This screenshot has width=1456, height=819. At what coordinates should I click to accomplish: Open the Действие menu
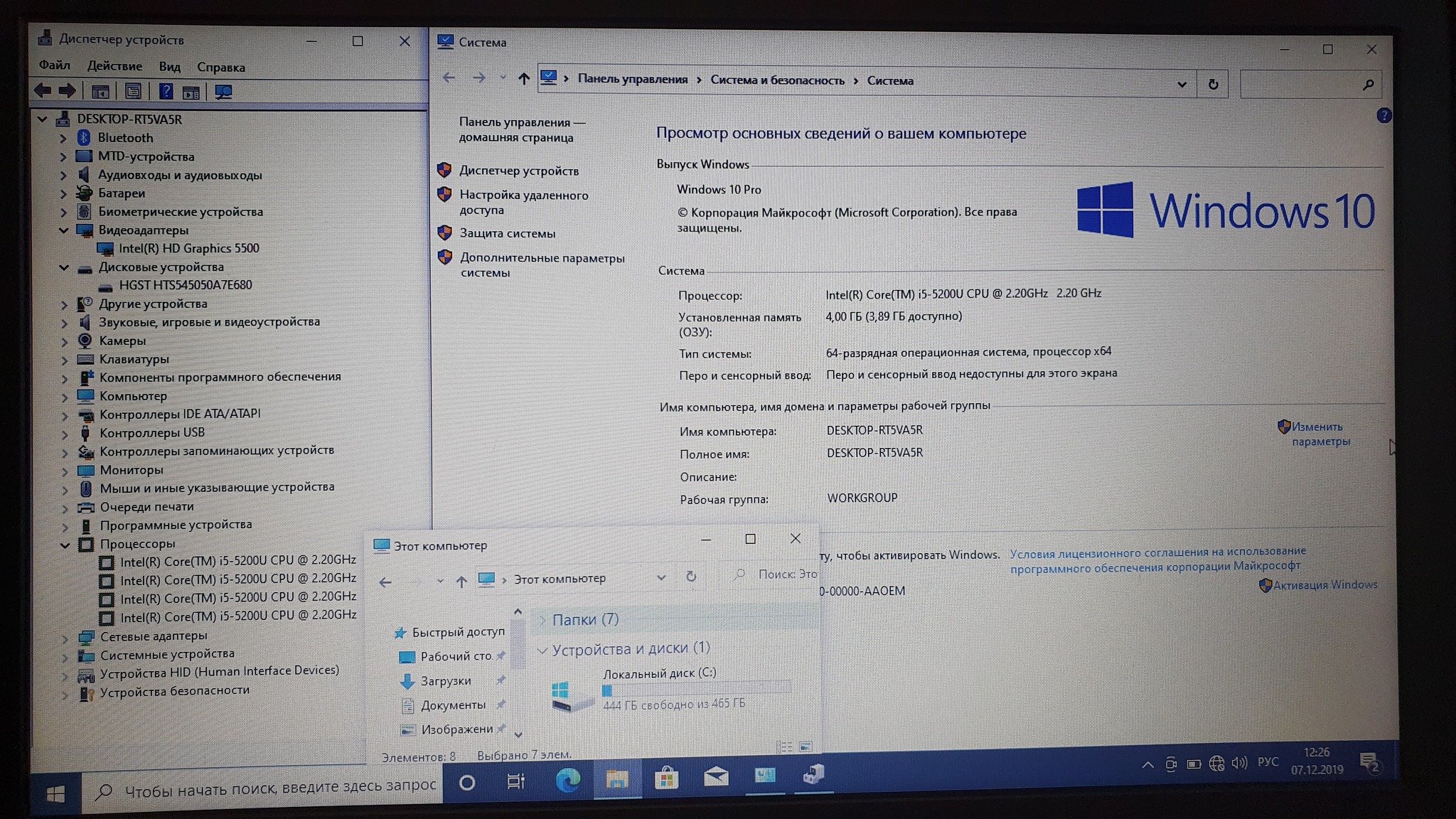(x=114, y=66)
